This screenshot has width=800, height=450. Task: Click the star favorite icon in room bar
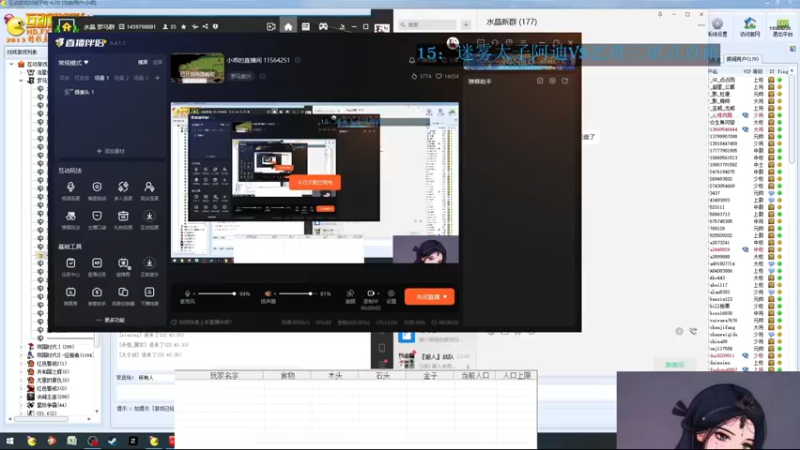click(x=184, y=27)
